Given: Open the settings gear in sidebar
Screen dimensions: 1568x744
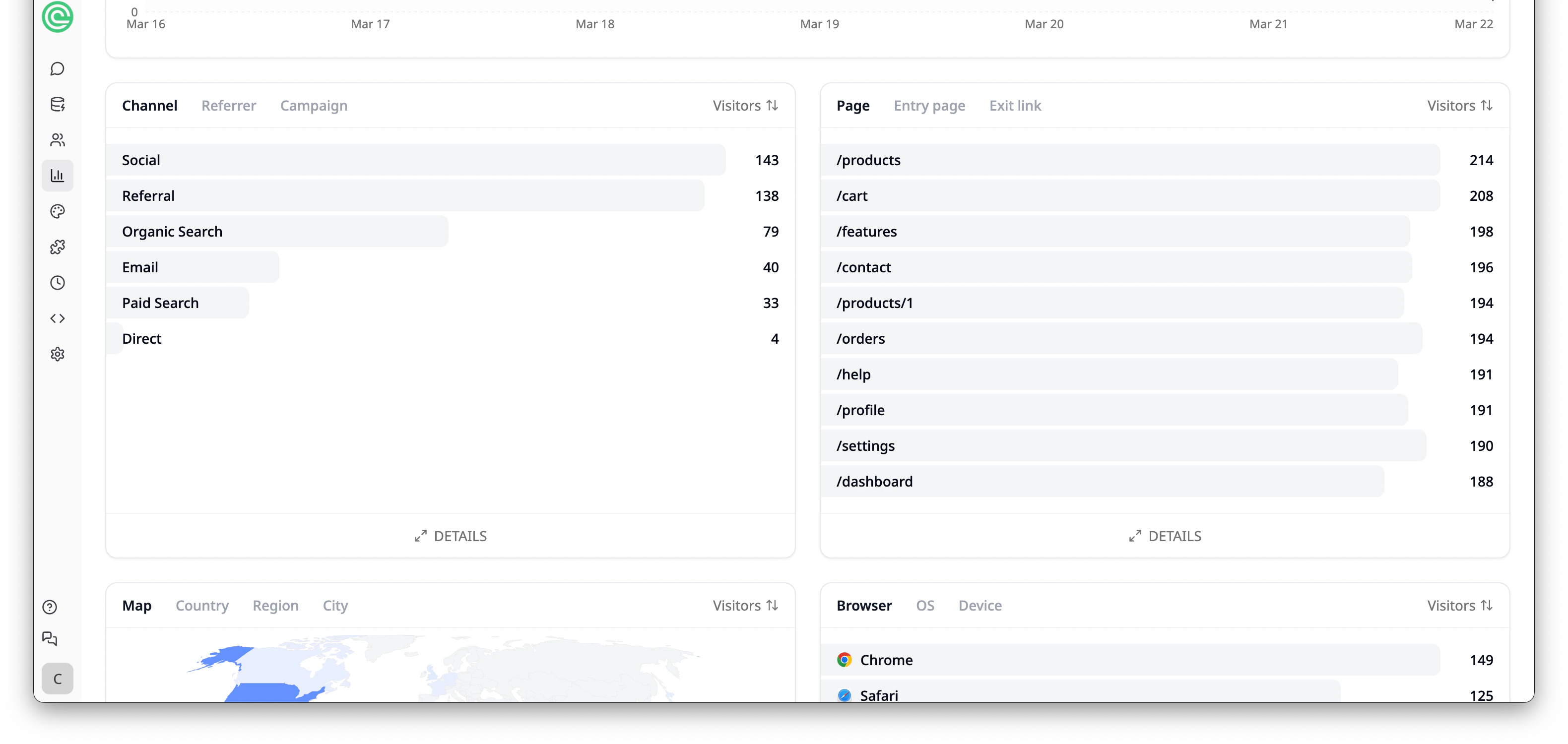Looking at the screenshot, I should coord(57,354).
